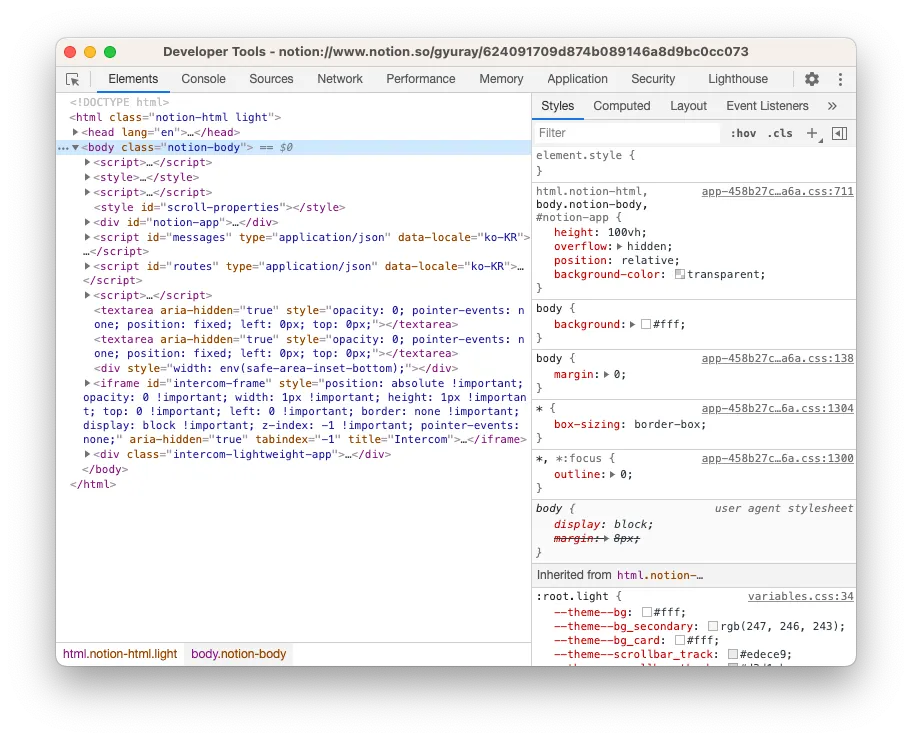Open the Lighthouse tab
Image resolution: width=912 pixels, height=740 pixels.
tap(738, 79)
